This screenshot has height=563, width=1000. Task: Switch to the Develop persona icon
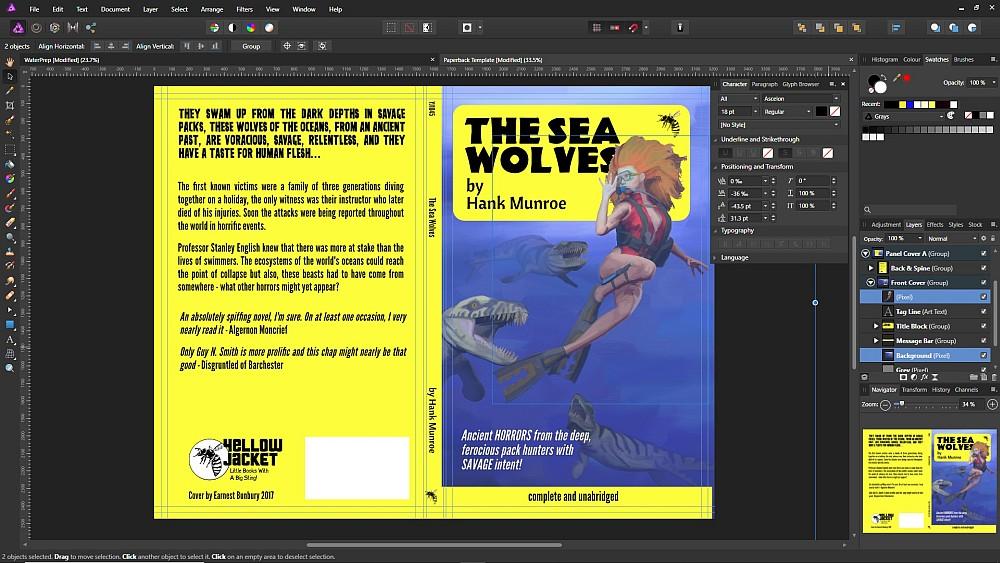pyautogui.click(x=55, y=27)
